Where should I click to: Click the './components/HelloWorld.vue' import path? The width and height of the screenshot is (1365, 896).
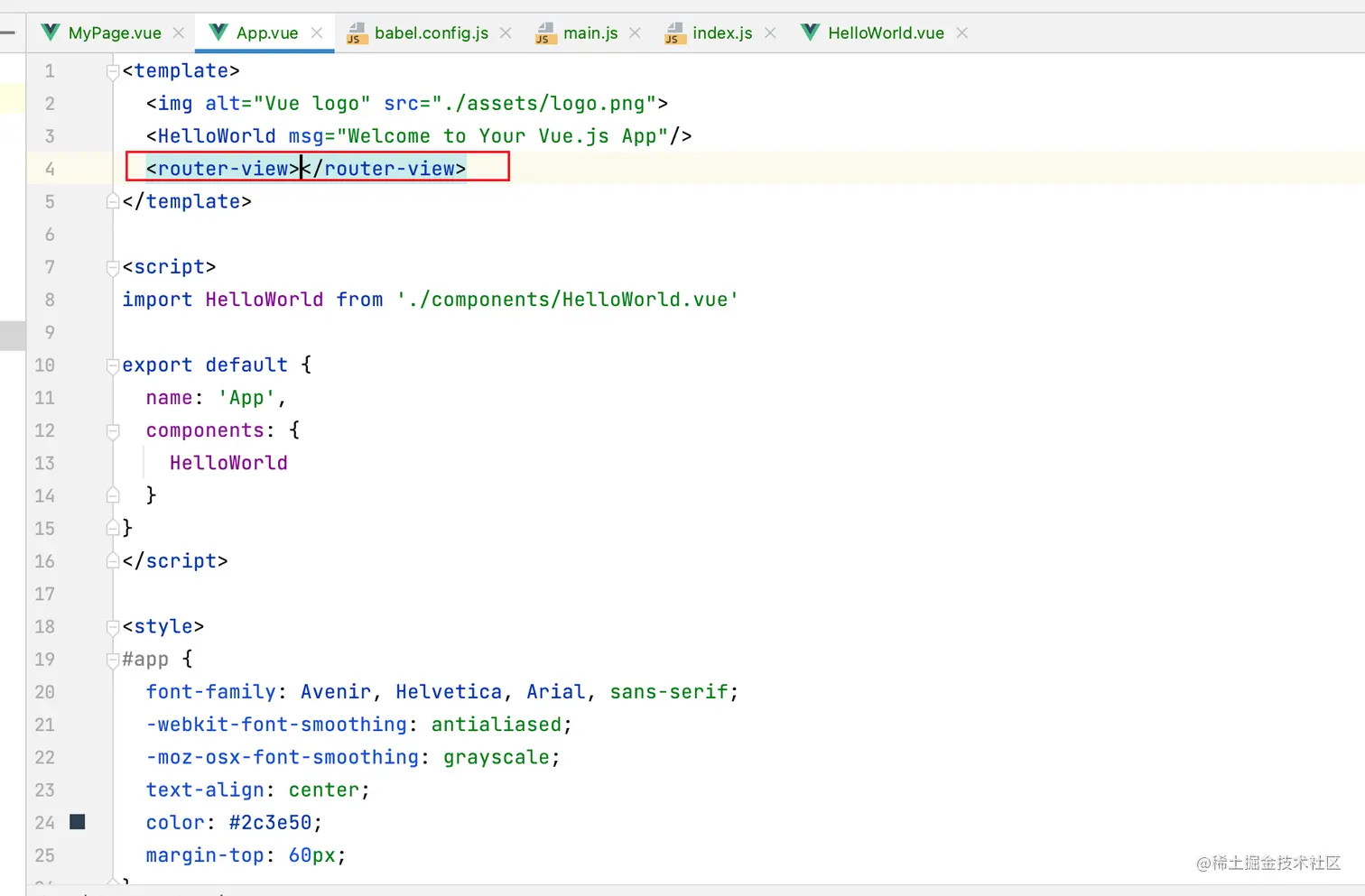pyautogui.click(x=567, y=300)
